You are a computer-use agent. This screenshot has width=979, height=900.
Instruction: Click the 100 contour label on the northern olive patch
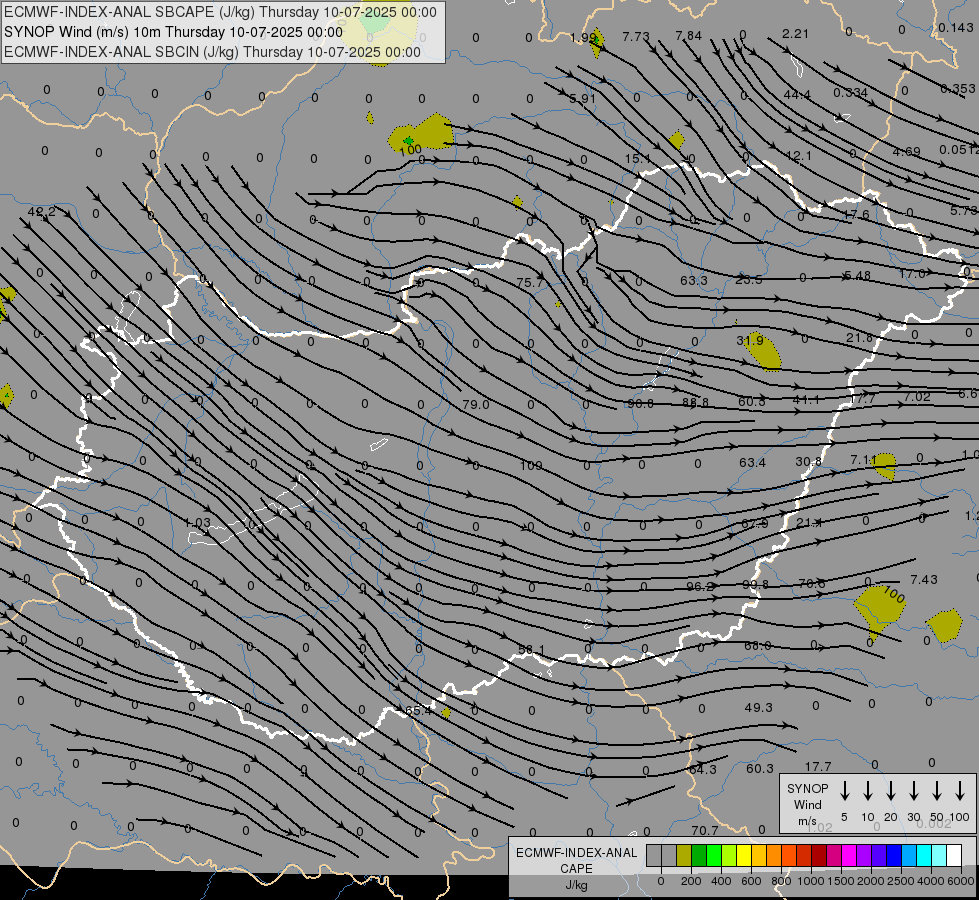(x=410, y=150)
